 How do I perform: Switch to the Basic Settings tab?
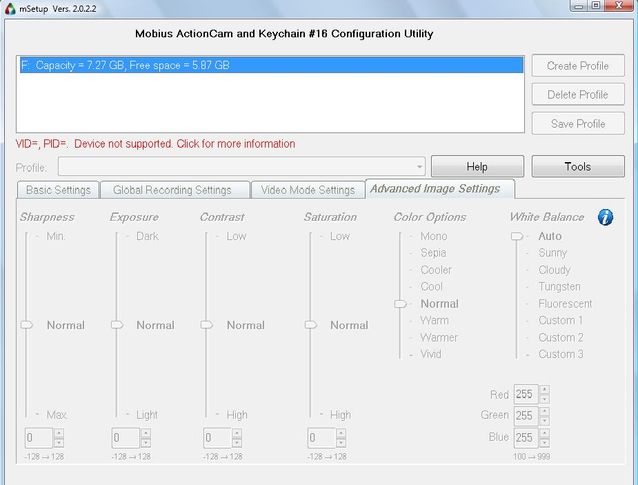tap(58, 190)
